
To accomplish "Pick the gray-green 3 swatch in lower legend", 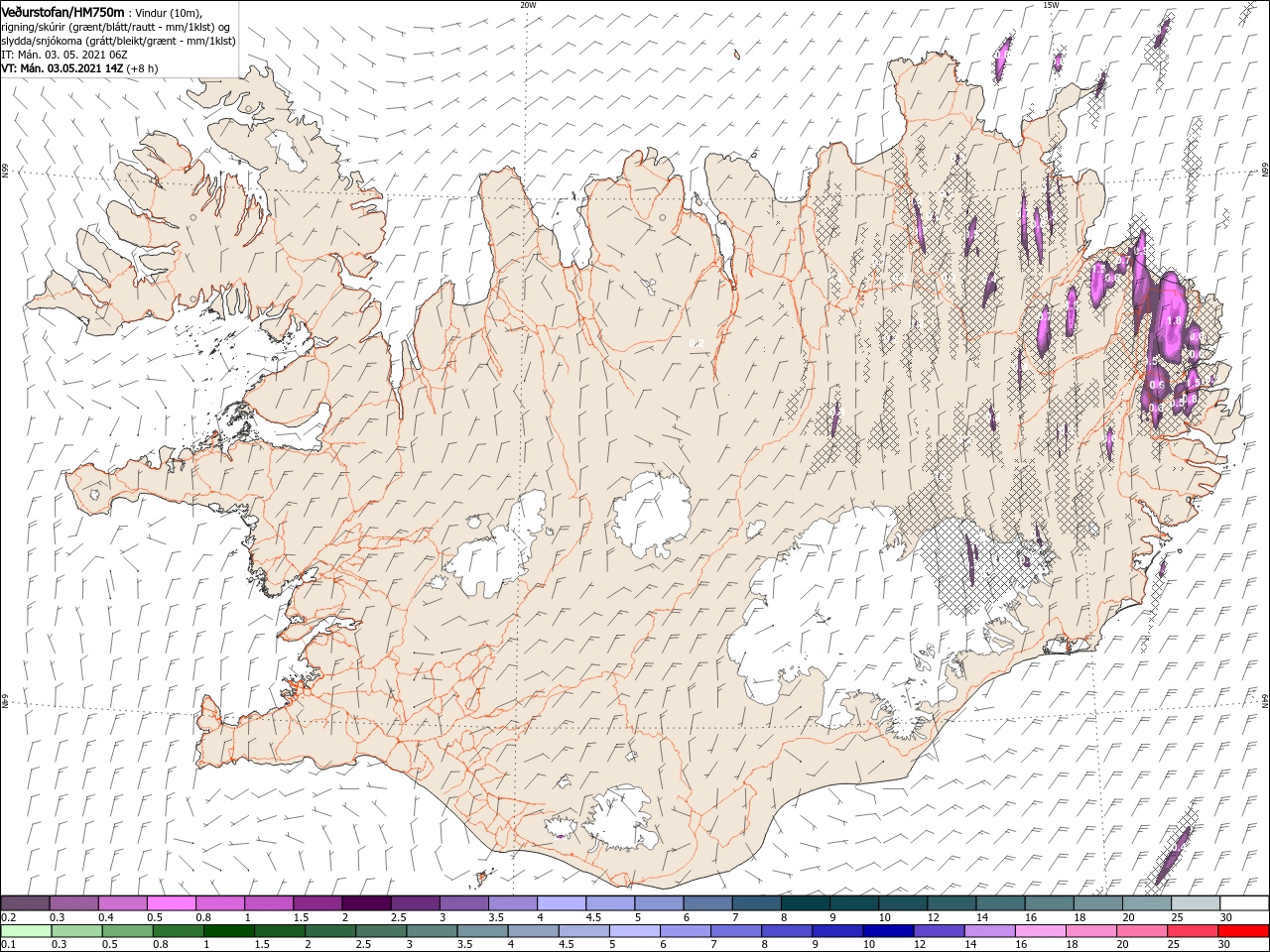I will [432, 931].
